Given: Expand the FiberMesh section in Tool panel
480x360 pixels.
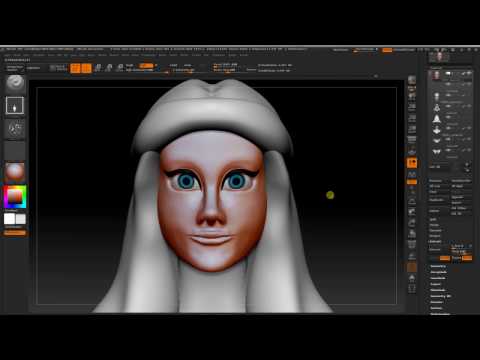Looking at the screenshot, I should (438, 290).
